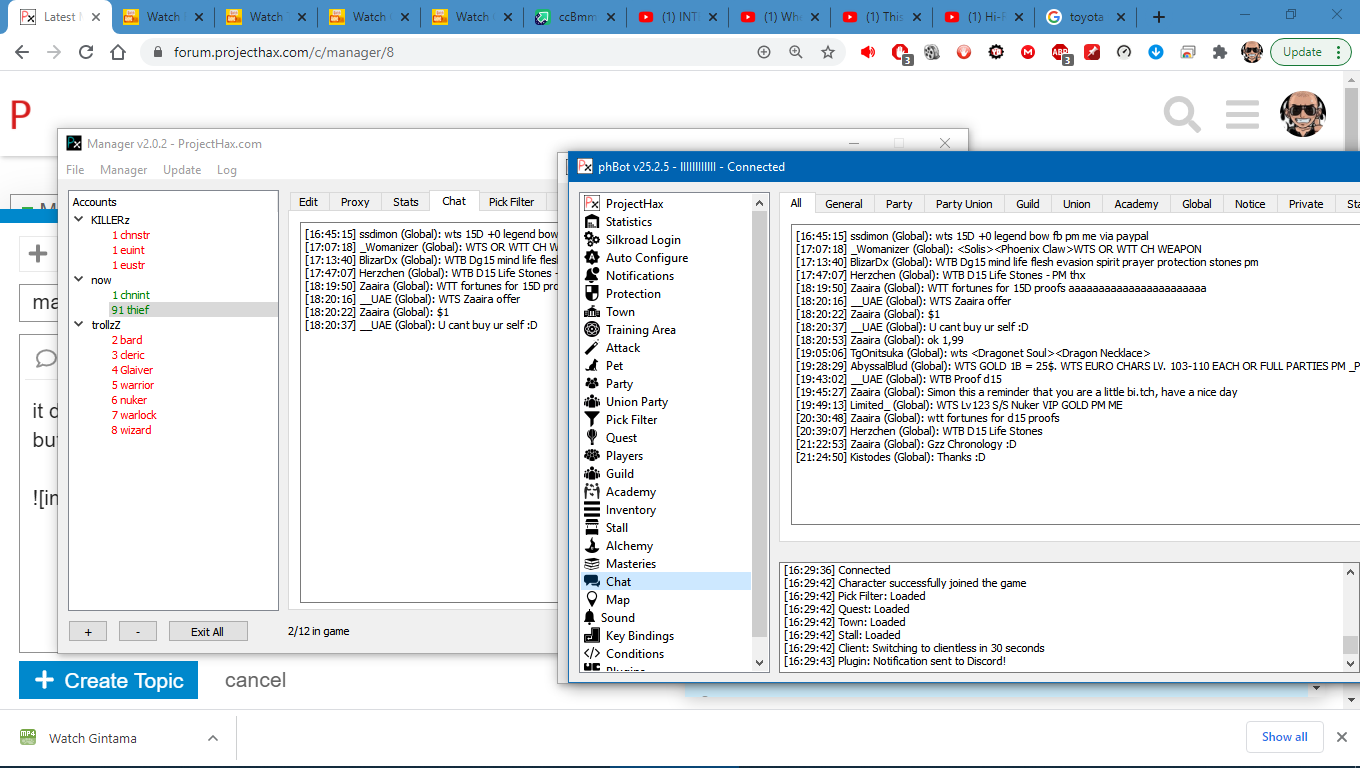Screen dimensions: 1360x768
Task: Open Protection via its shield icon
Action: point(592,294)
